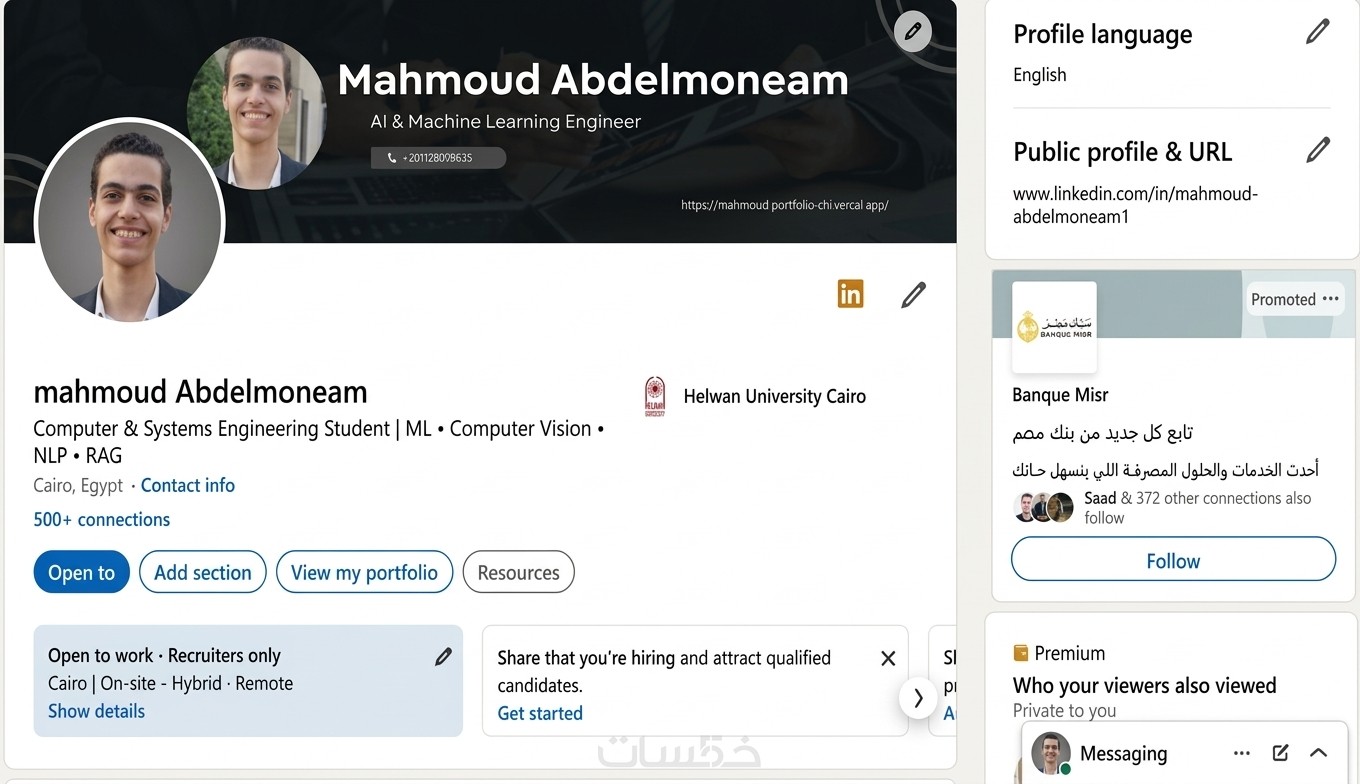Viewport: 1360px width, 784px height.
Task: Edit profile intro with pencil icon
Action: tap(913, 295)
